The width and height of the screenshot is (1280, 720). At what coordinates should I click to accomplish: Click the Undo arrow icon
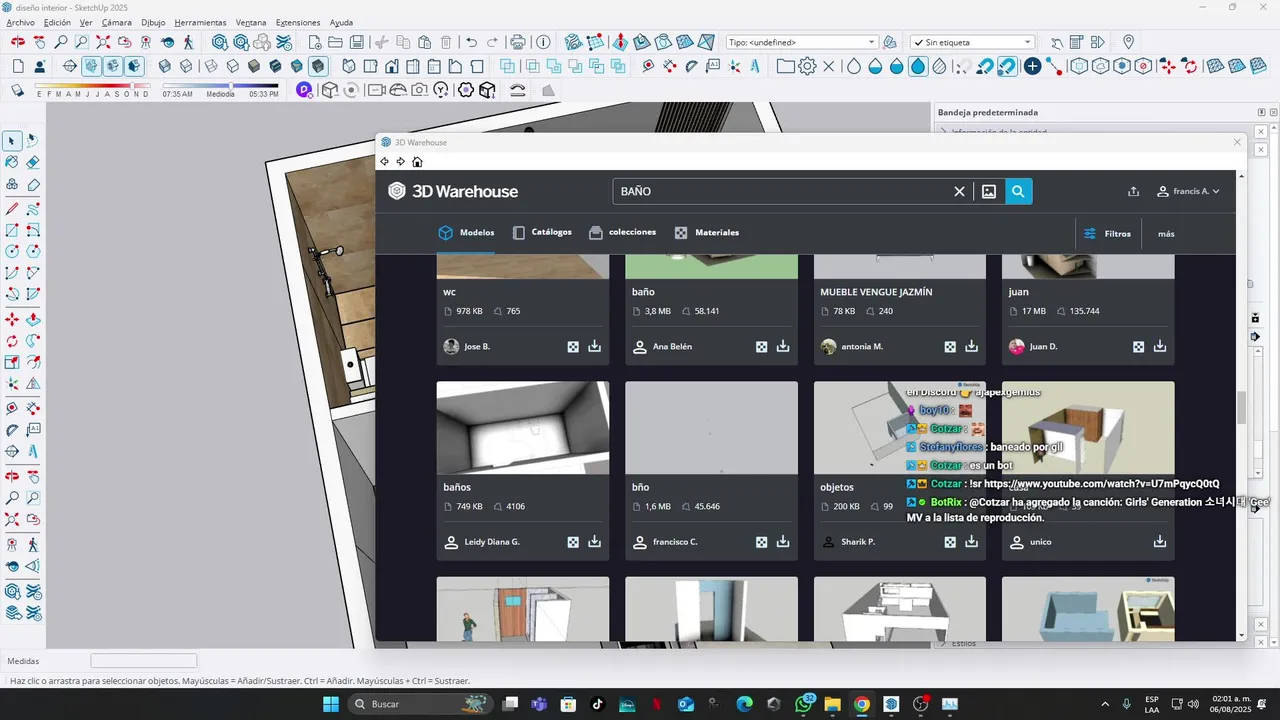tap(471, 42)
